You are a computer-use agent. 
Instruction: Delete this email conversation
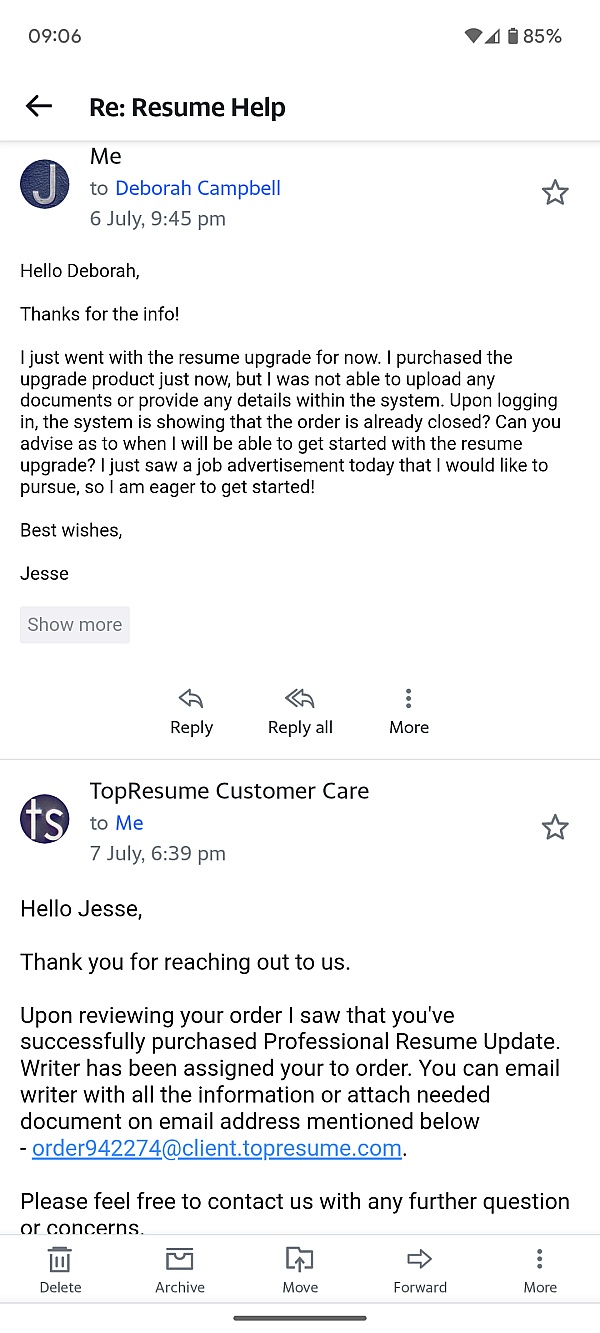[x=60, y=1270]
